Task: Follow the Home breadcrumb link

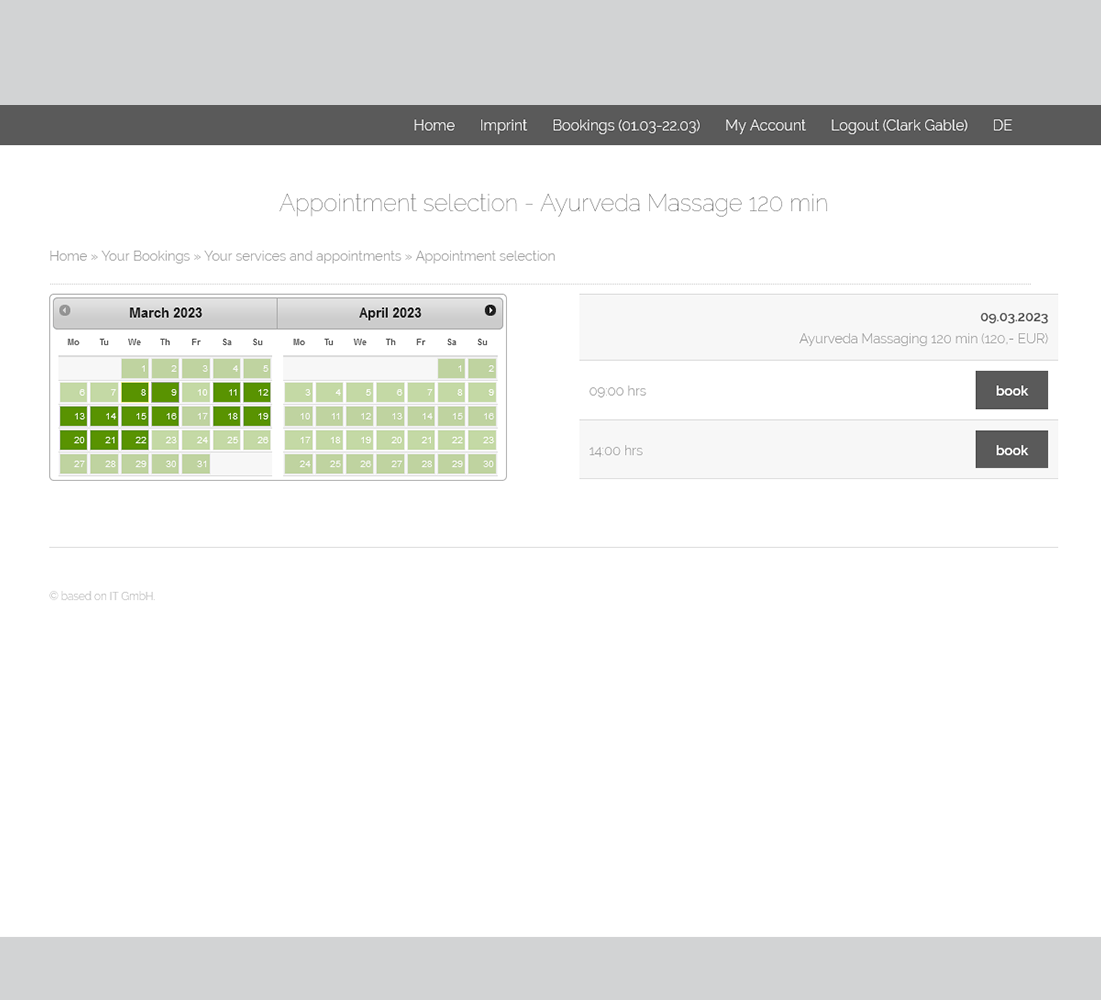Action: (x=68, y=256)
